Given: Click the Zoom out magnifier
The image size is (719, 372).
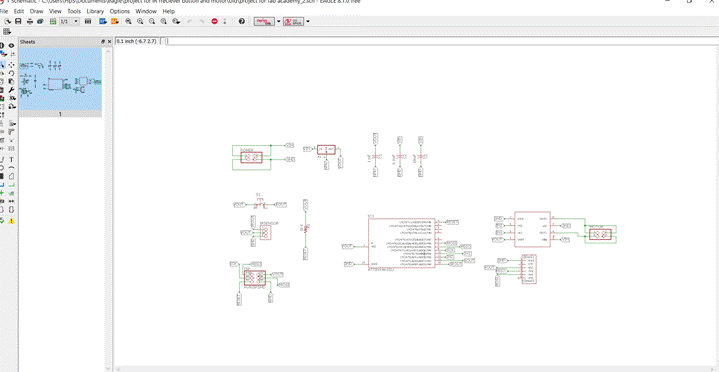Looking at the screenshot, I should (x=152, y=21).
